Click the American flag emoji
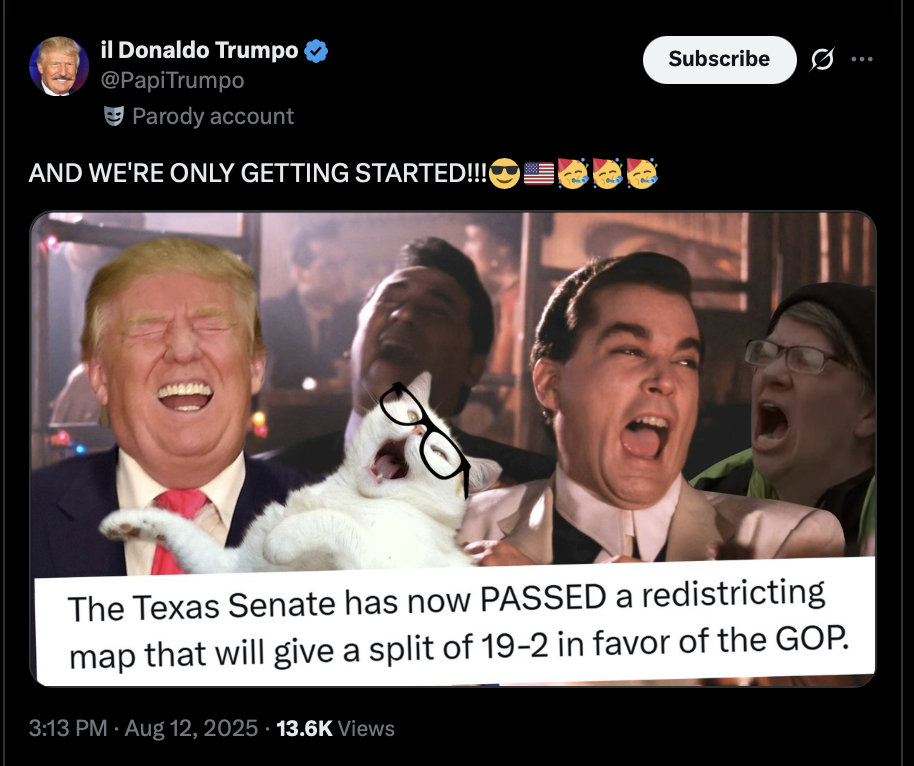This screenshot has width=914, height=766. pos(539,173)
